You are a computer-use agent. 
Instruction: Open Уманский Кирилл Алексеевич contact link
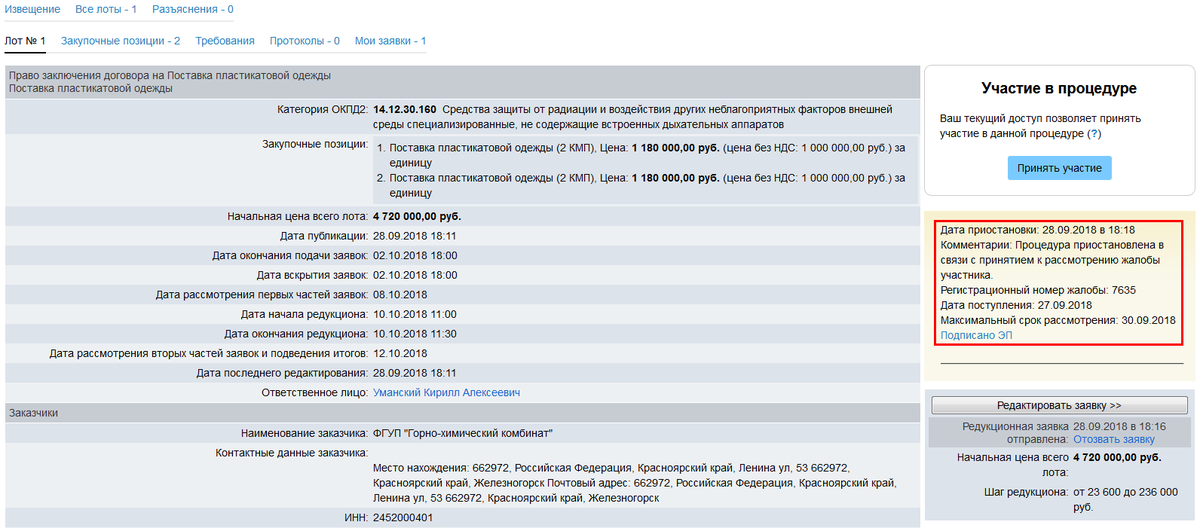pos(446,393)
